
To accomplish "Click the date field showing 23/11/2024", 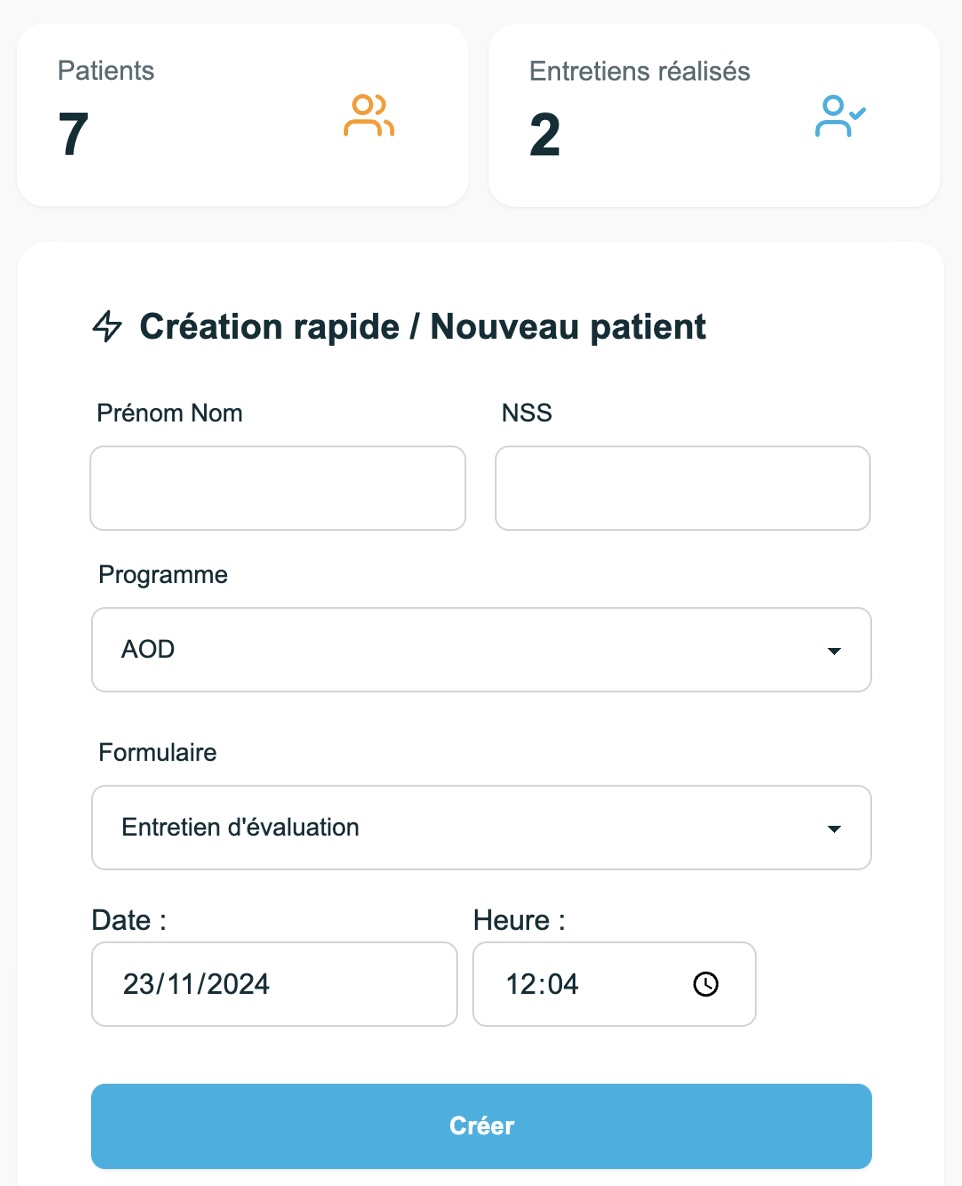I will pos(275,984).
